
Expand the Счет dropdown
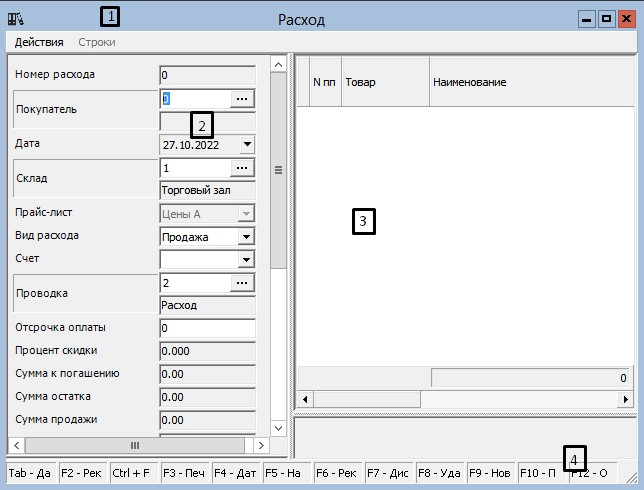pos(247,260)
